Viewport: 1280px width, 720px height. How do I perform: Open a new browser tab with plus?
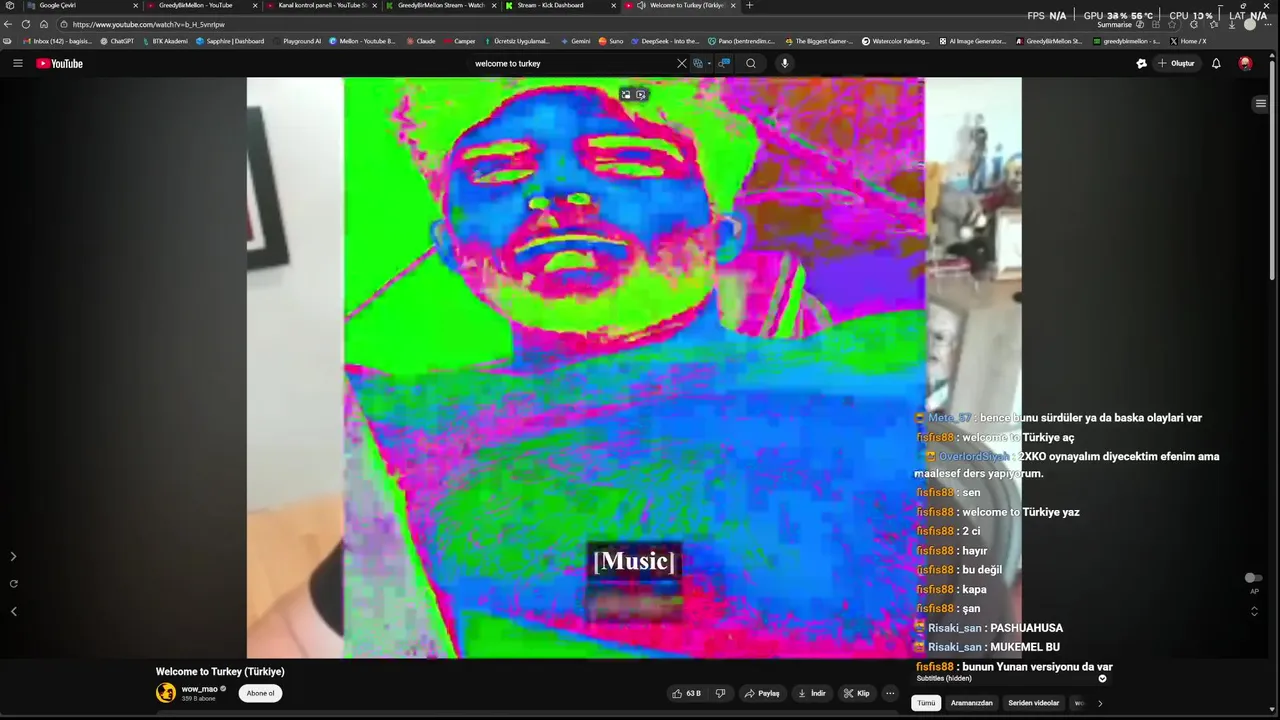749,5
